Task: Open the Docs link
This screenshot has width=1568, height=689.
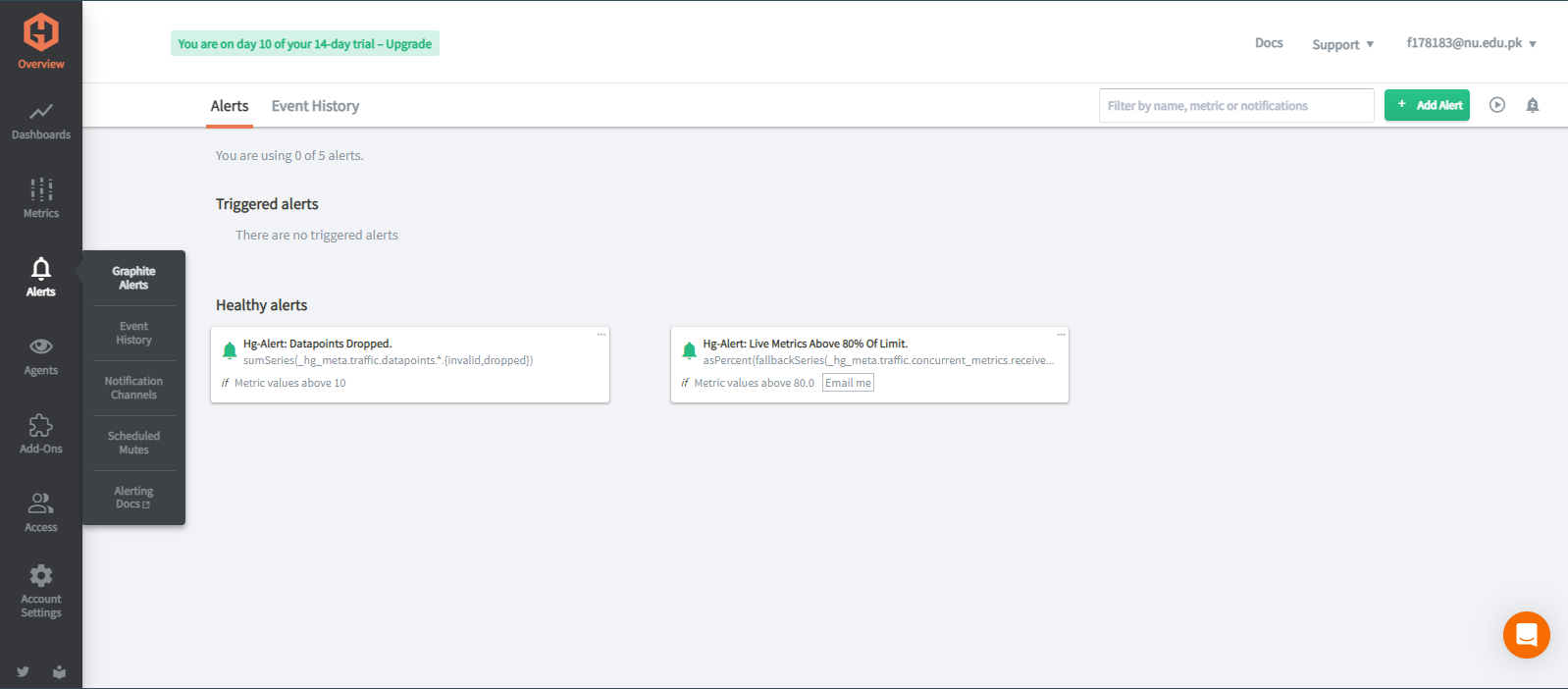Action: (x=1269, y=43)
